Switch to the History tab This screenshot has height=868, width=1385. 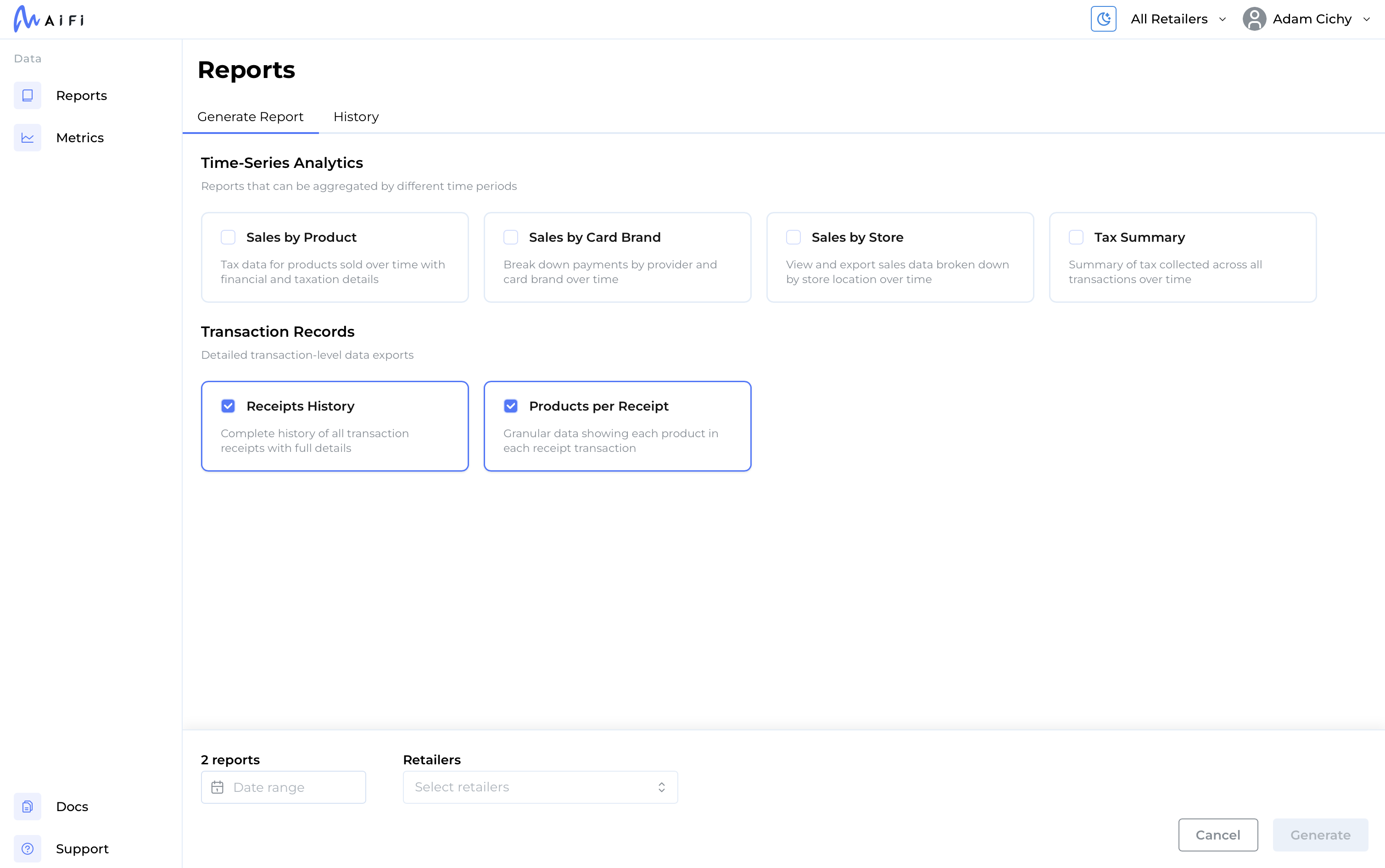[x=356, y=117]
